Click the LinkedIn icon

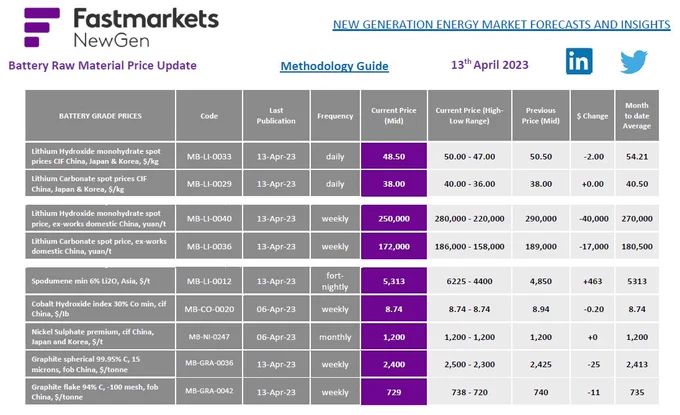point(579,61)
